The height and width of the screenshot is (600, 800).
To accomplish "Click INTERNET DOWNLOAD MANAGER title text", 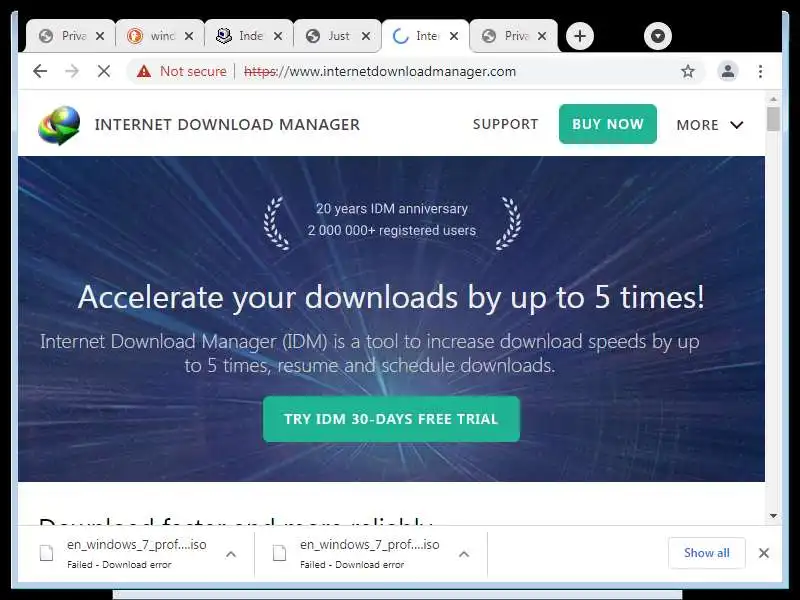I will (x=228, y=124).
